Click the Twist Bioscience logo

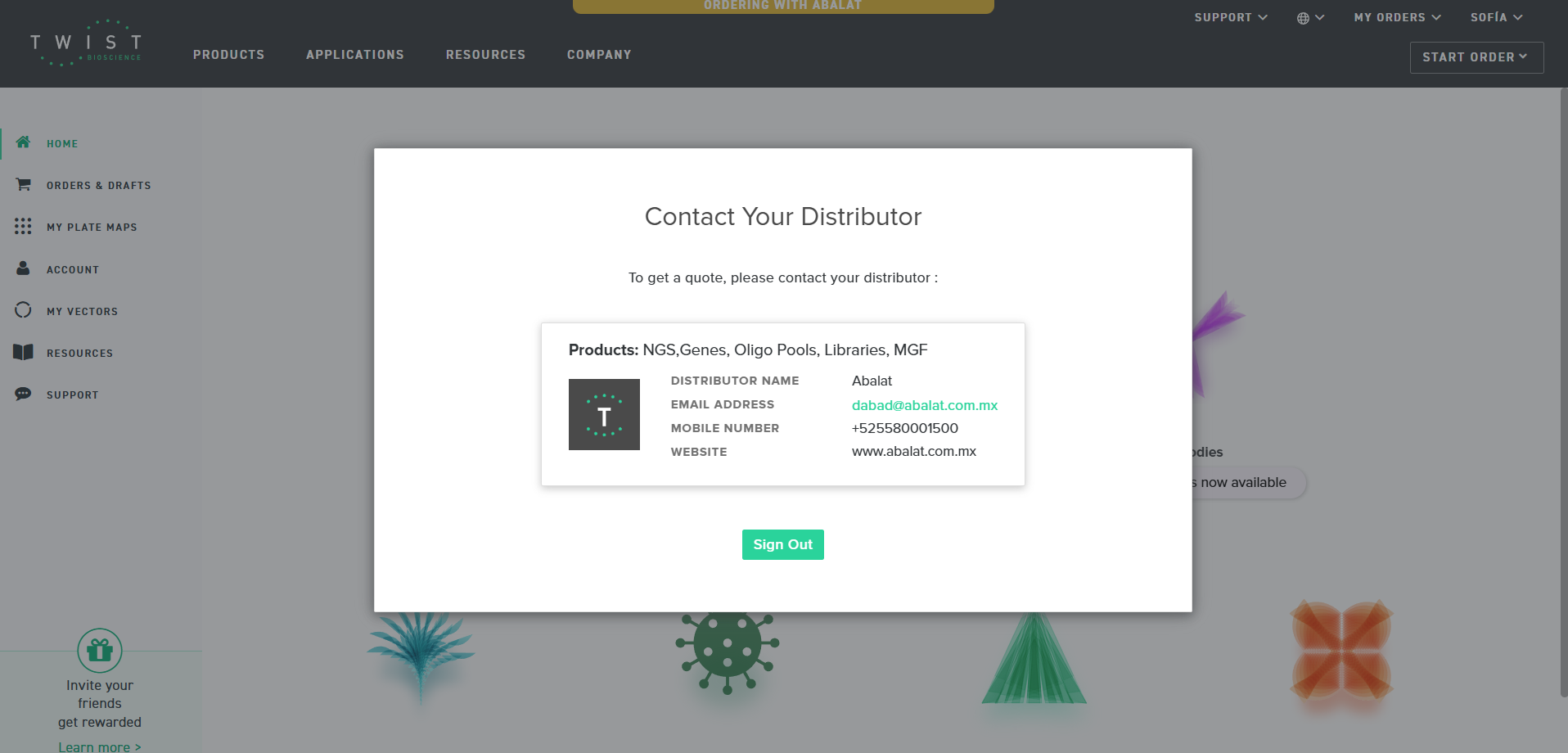point(86,43)
